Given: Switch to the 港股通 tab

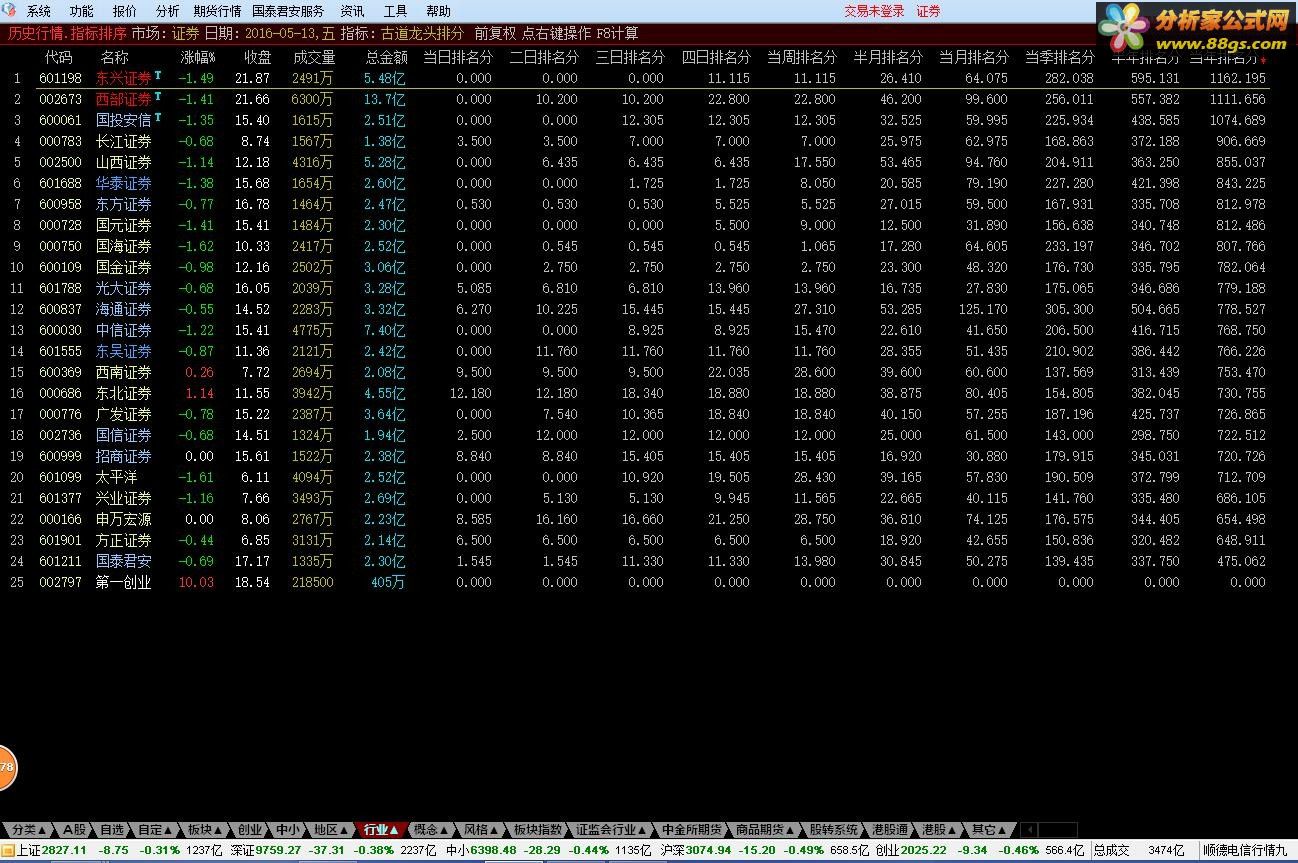Looking at the screenshot, I should pyautogui.click(x=890, y=830).
